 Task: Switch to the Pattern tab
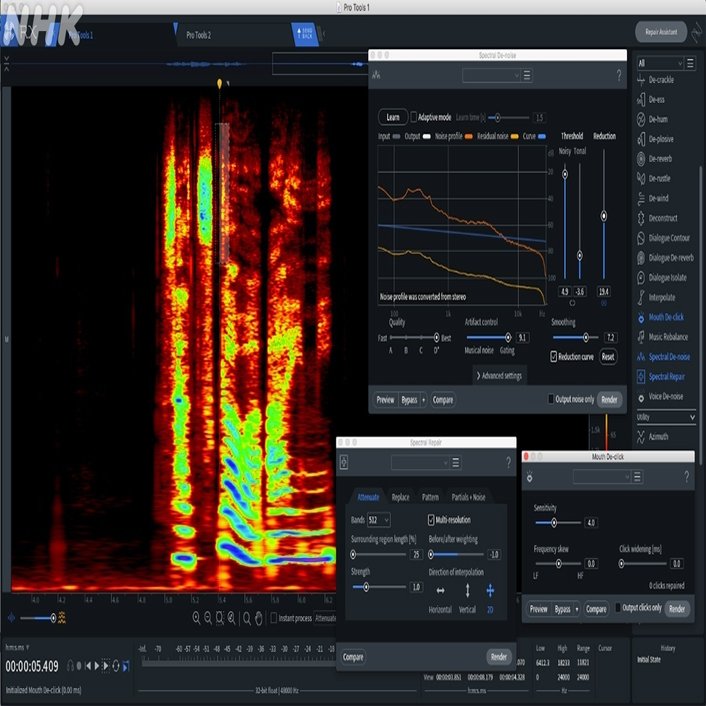click(430, 497)
